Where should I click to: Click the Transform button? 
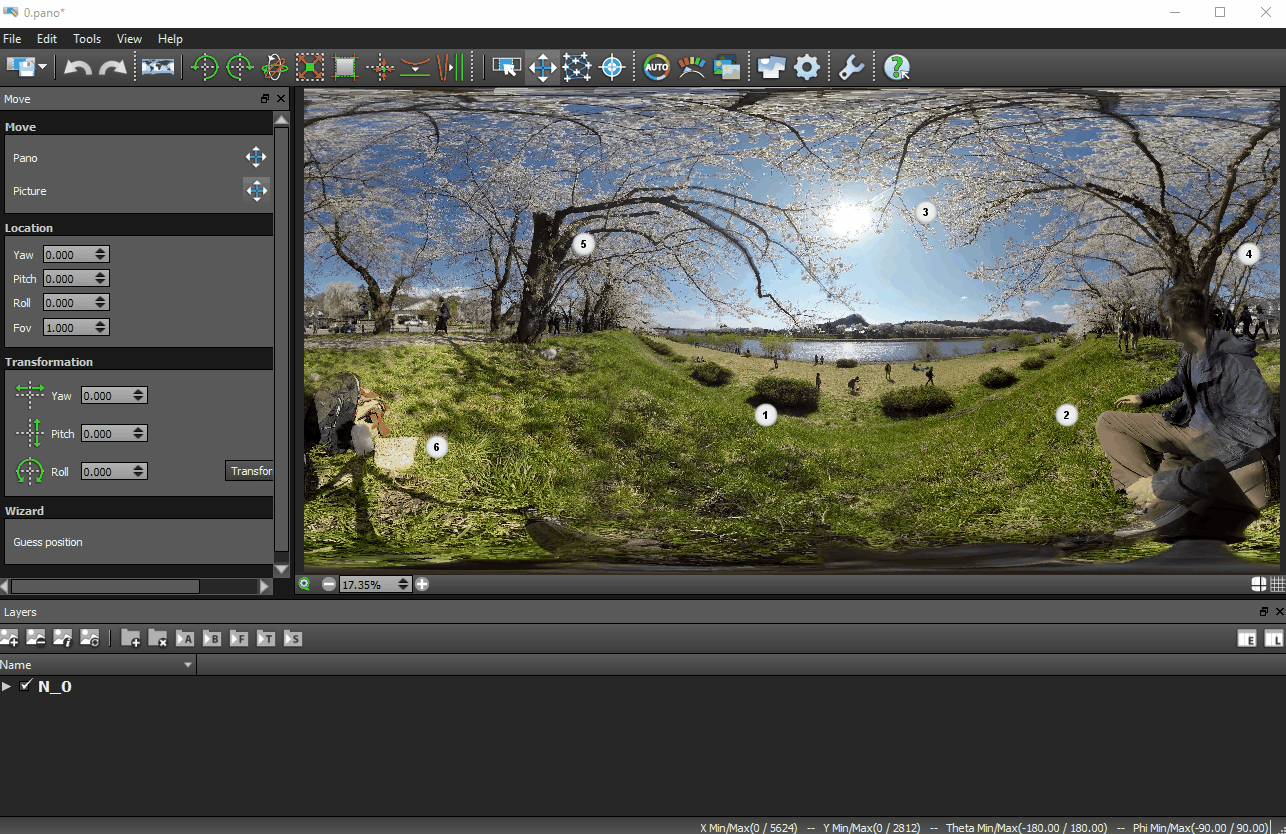tap(250, 471)
